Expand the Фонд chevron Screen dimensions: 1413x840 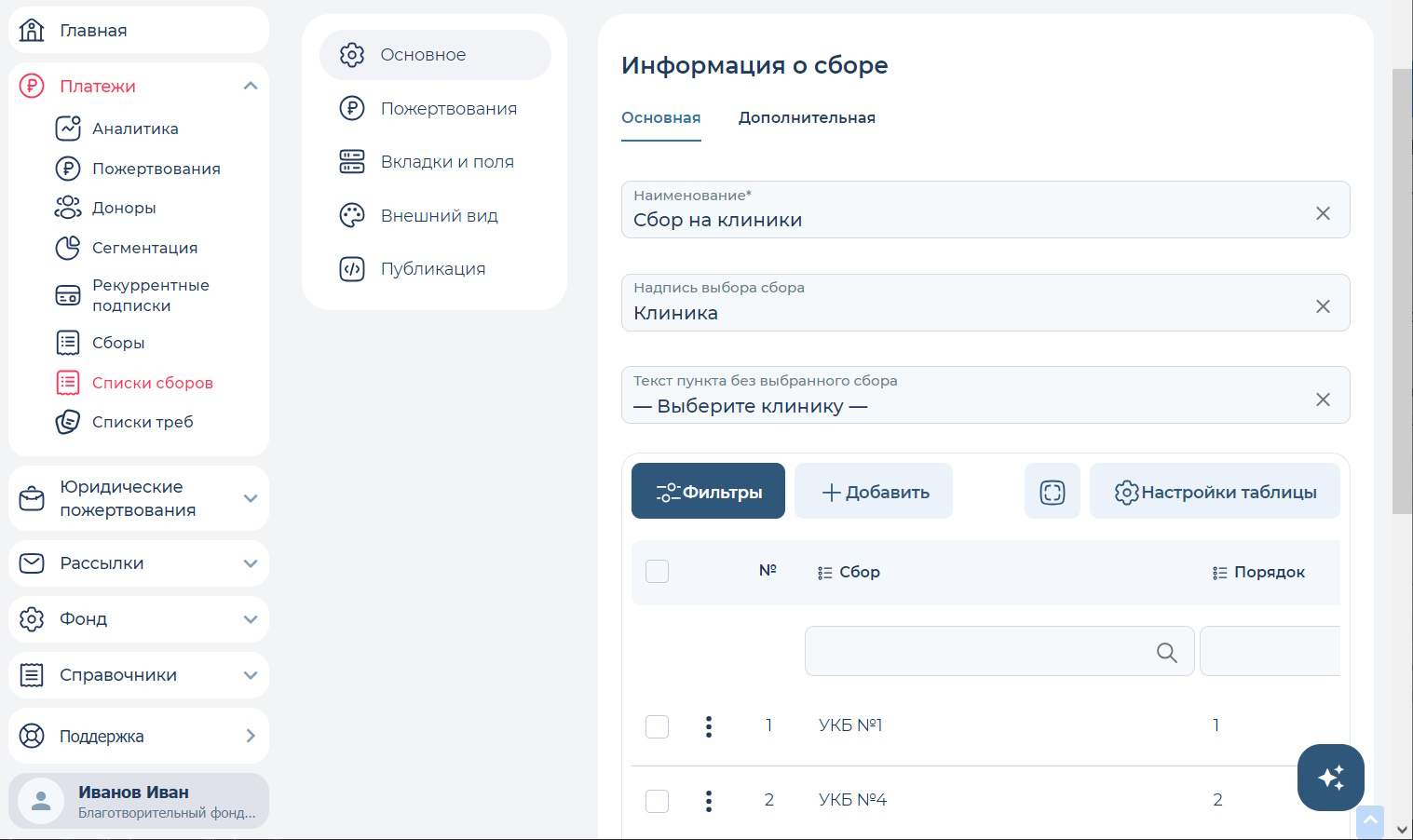point(250,619)
